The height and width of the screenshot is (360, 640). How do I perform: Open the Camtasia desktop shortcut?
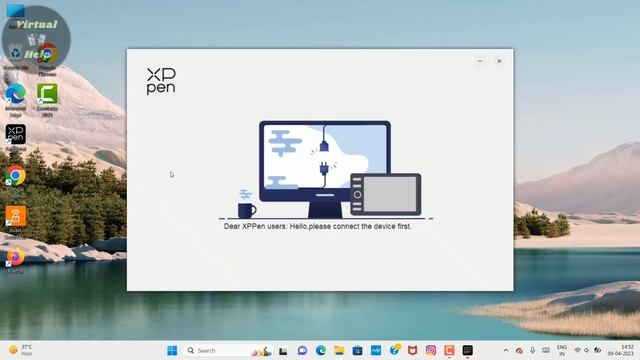coord(47,100)
